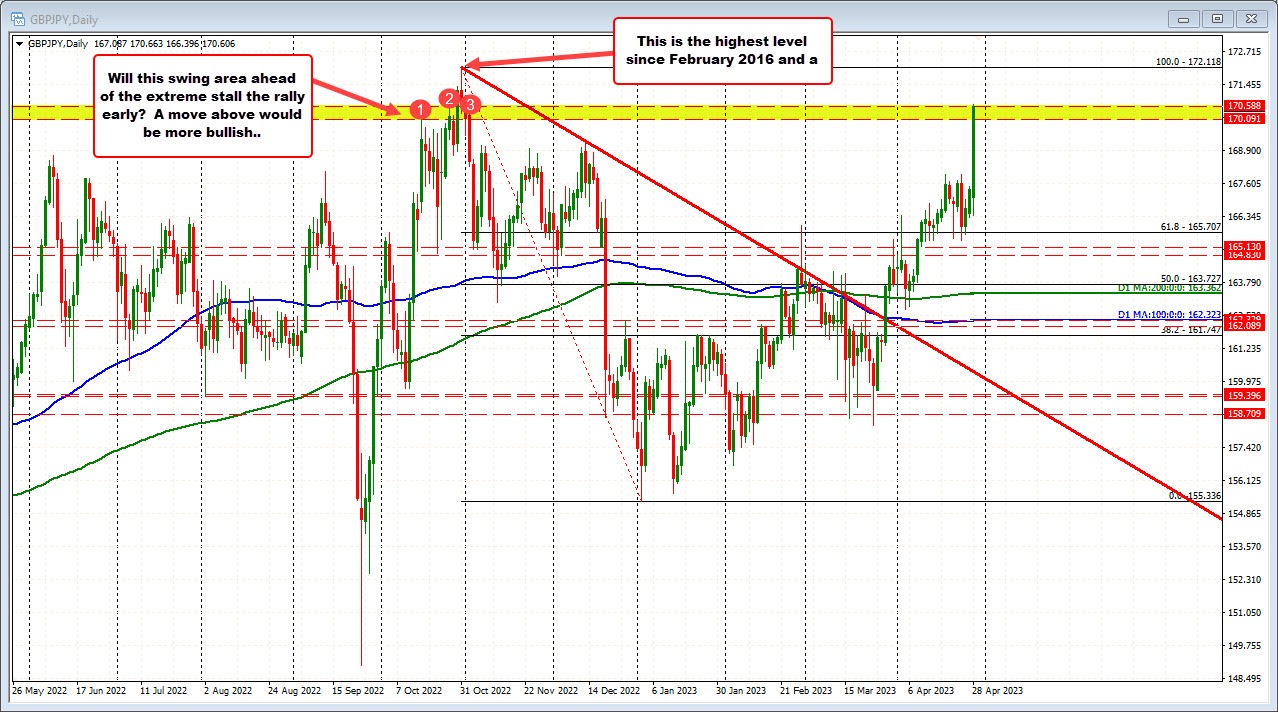Click the 11 Jul 2022 date label
The width and height of the screenshot is (1278, 712).
(x=164, y=690)
